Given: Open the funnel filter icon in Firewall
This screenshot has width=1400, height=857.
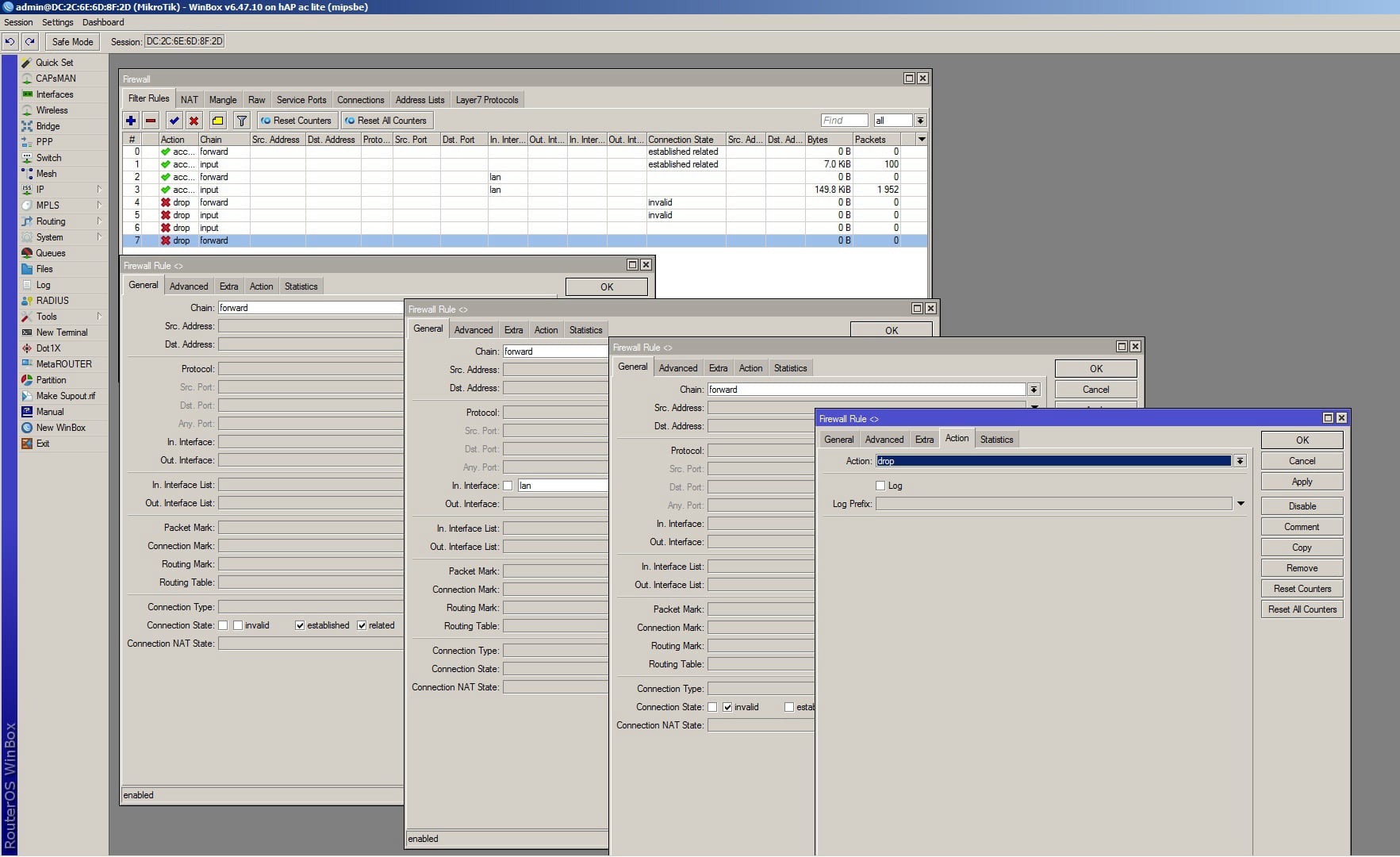Looking at the screenshot, I should tap(242, 121).
